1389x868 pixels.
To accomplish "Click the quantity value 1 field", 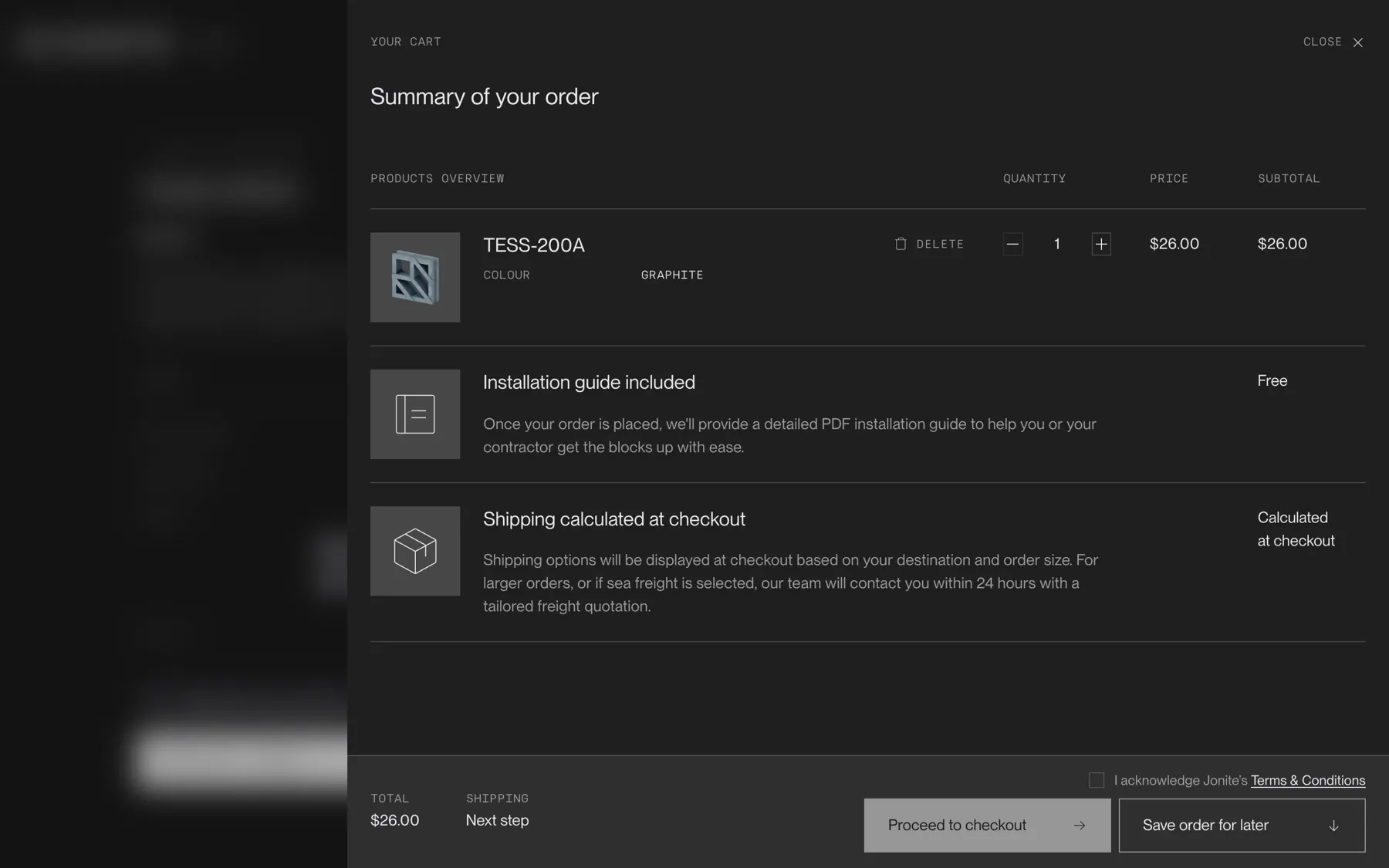I will (1057, 244).
